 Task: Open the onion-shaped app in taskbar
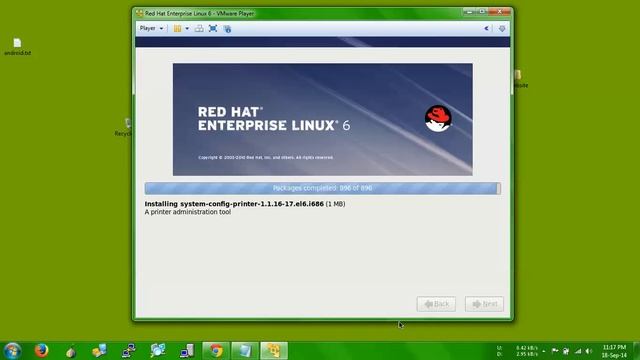[x=71, y=351]
